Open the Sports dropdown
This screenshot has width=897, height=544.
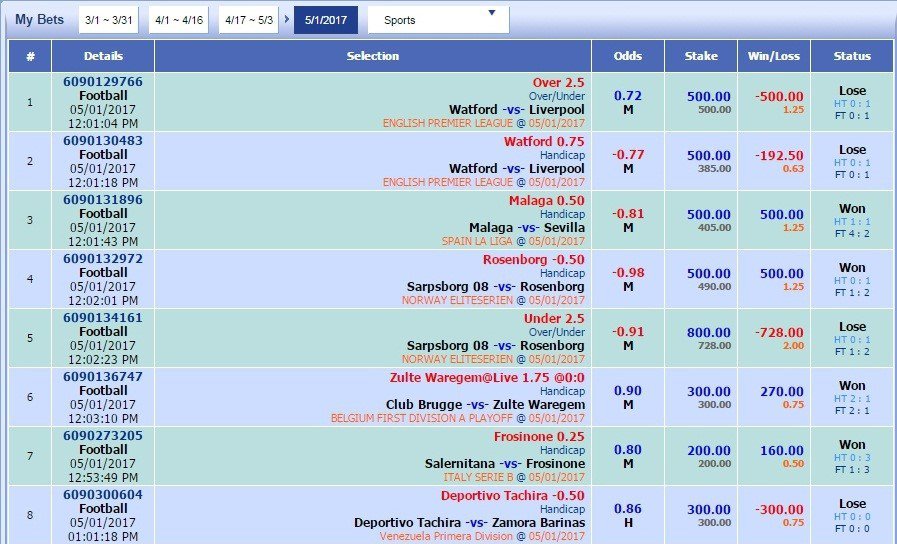[x=438, y=20]
